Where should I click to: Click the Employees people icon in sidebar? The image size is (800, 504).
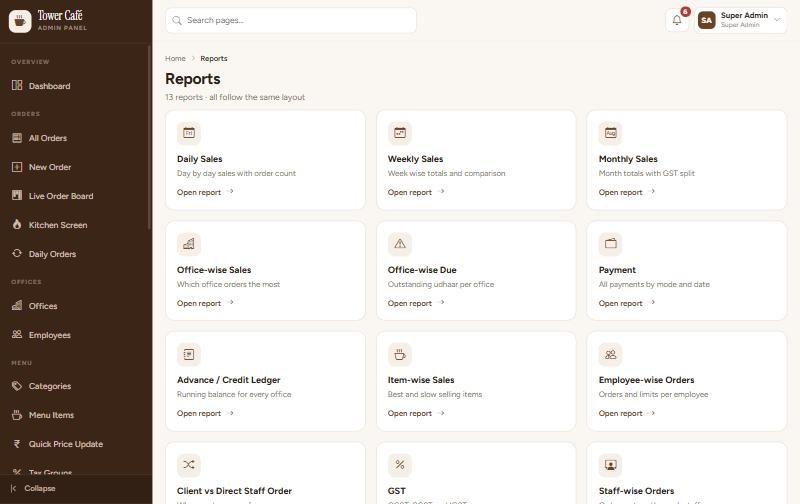(17, 334)
